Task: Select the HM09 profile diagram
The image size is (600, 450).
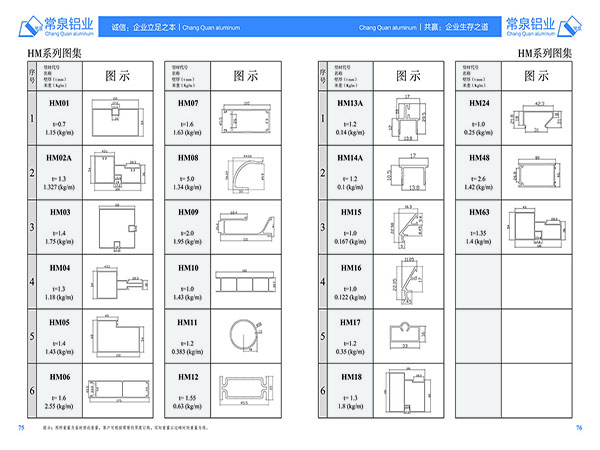Action: (246, 227)
